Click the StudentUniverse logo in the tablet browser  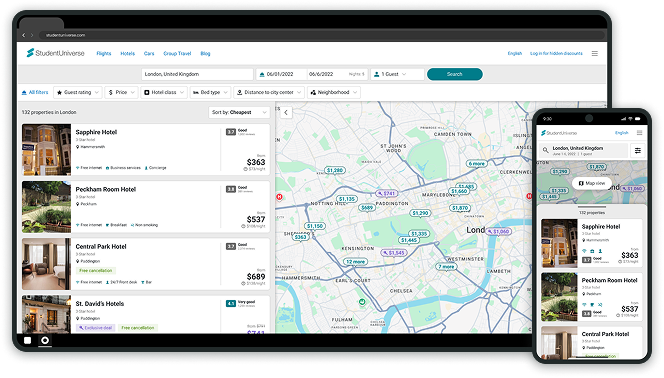click(x=55, y=53)
